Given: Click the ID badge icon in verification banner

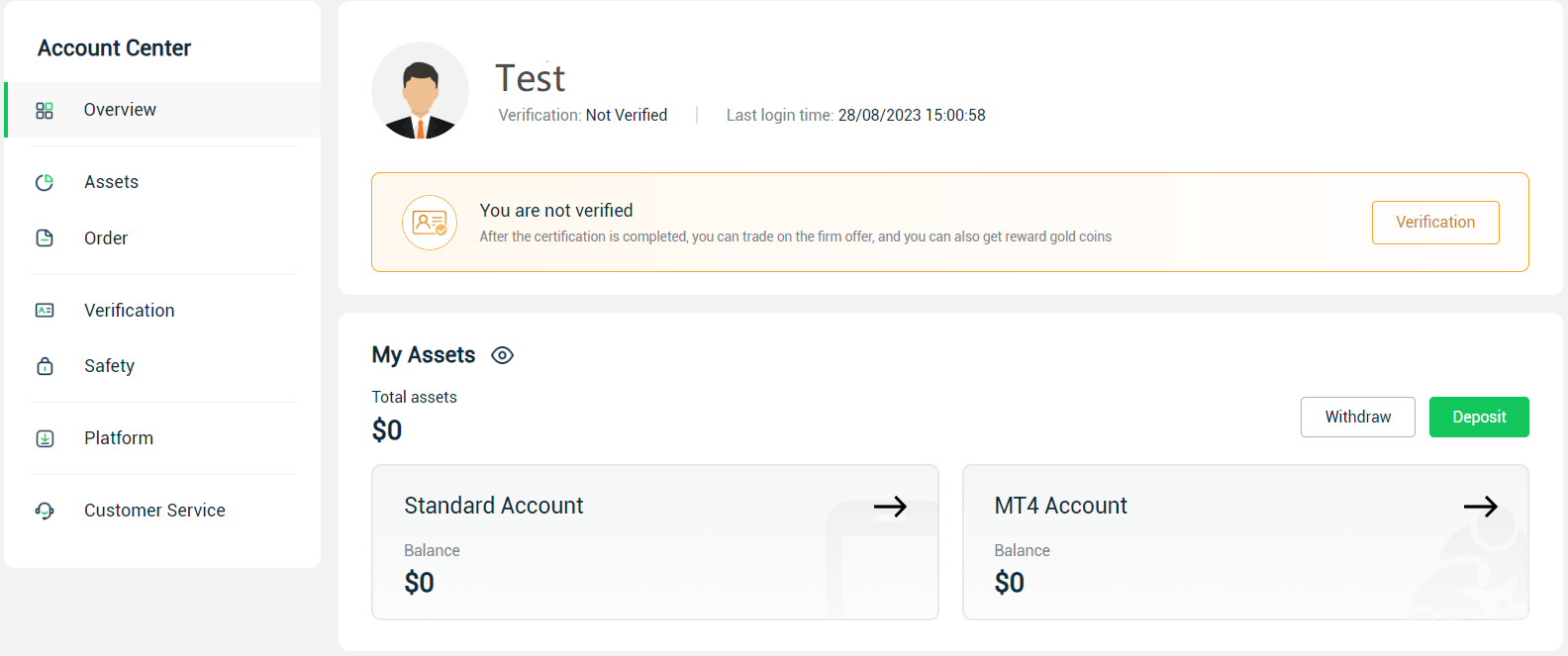Looking at the screenshot, I should (x=429, y=222).
